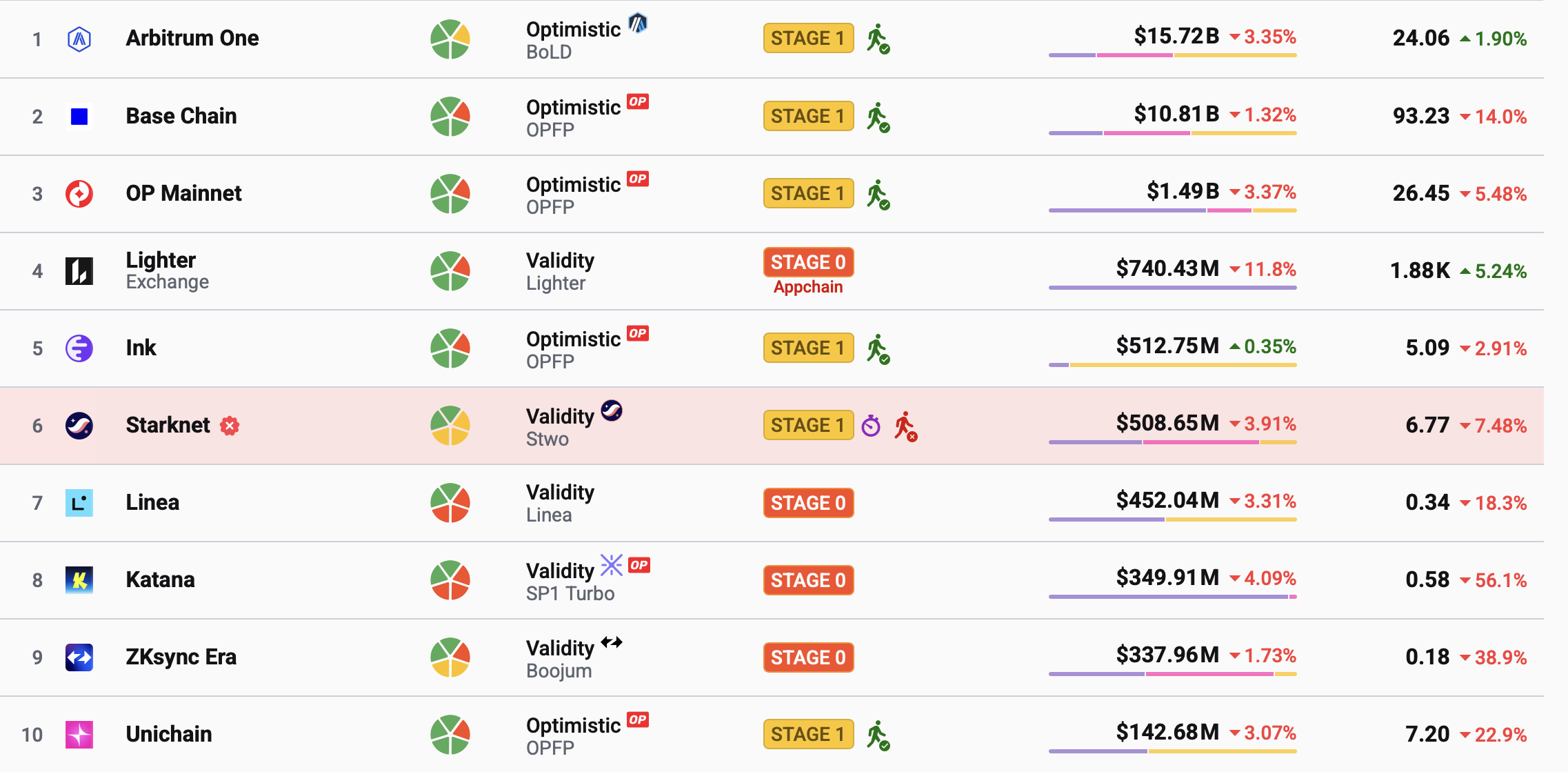The width and height of the screenshot is (1568, 772).
Task: Click the Stage 0 badge on Lighter row
Action: click(x=808, y=262)
